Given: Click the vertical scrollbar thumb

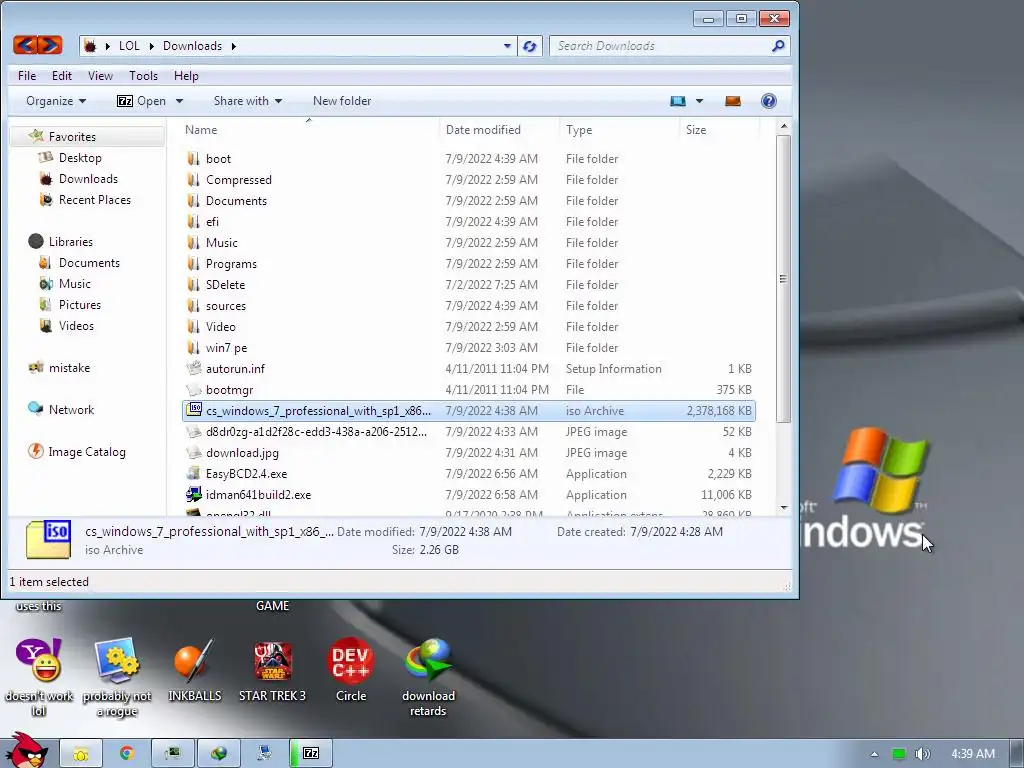Looking at the screenshot, I should (784, 278).
